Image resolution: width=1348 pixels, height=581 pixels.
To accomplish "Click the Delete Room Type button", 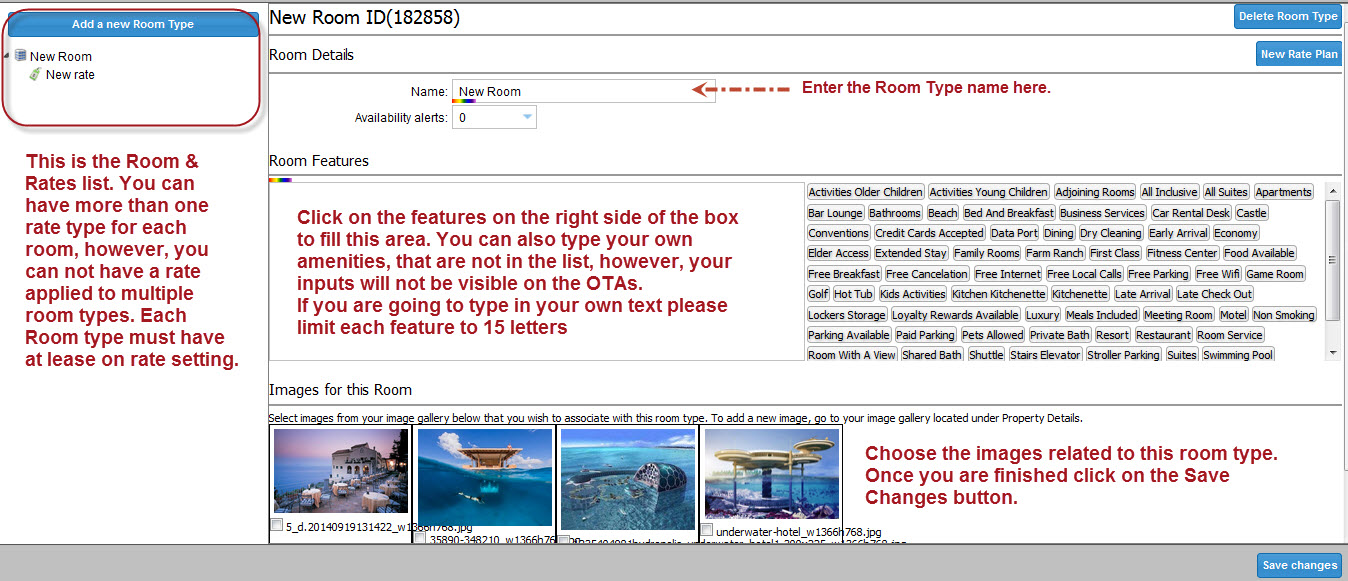I will 1287,17.
